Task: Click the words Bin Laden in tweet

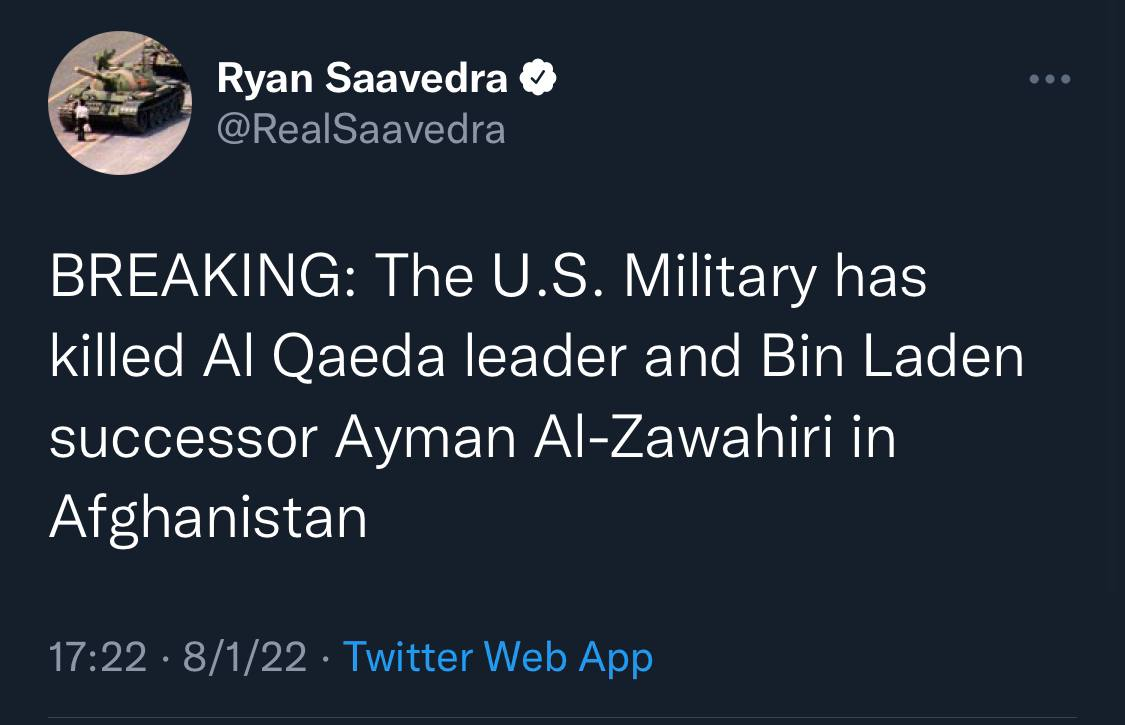Action: click(893, 358)
